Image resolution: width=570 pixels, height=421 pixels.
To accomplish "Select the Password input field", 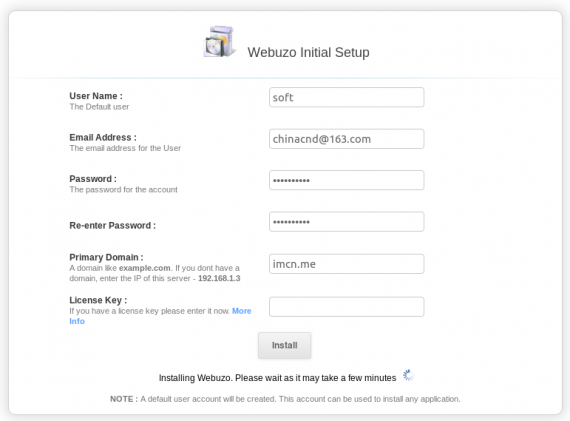I will coord(346,180).
